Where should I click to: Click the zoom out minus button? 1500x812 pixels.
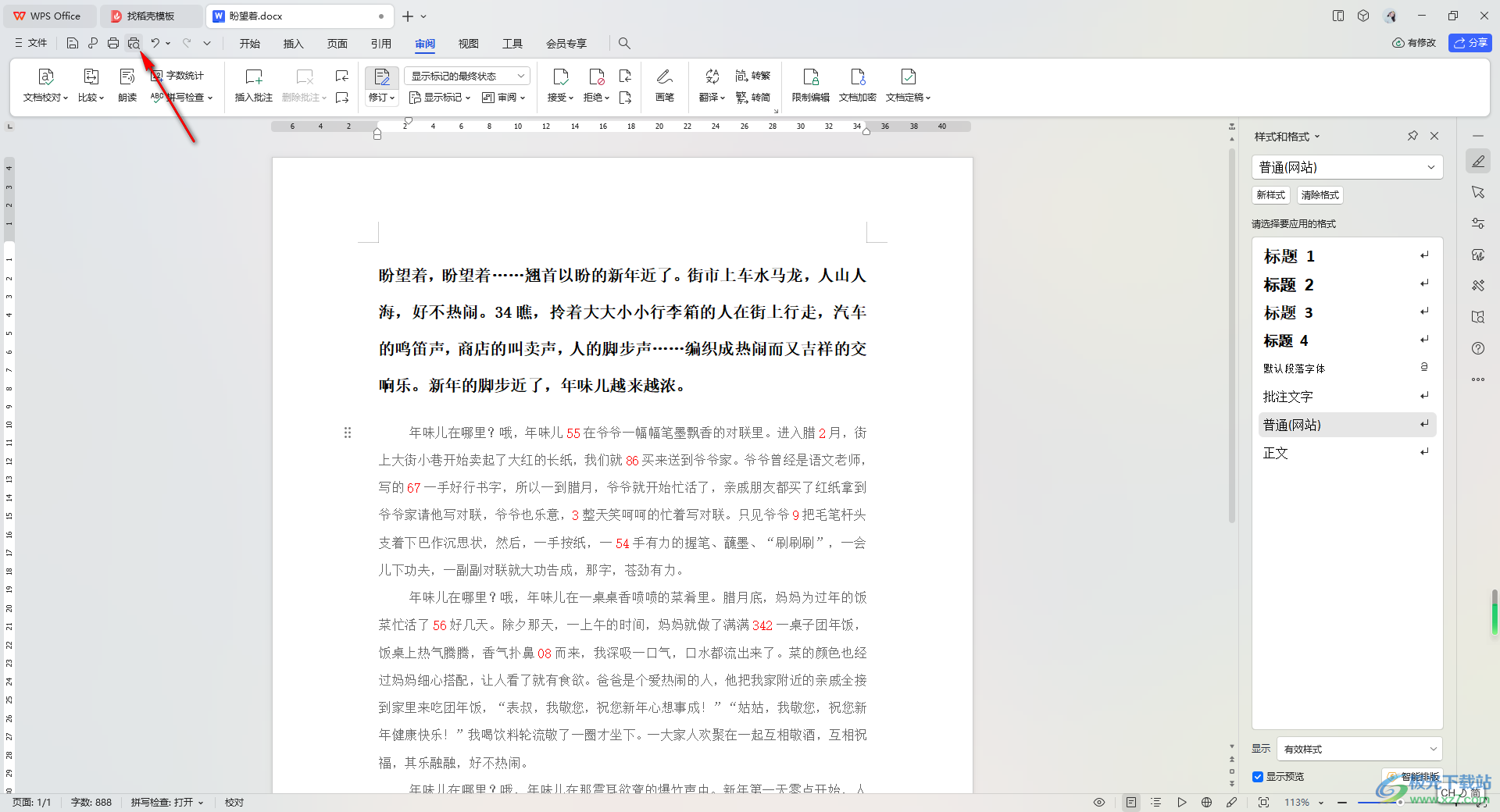pos(1342,802)
